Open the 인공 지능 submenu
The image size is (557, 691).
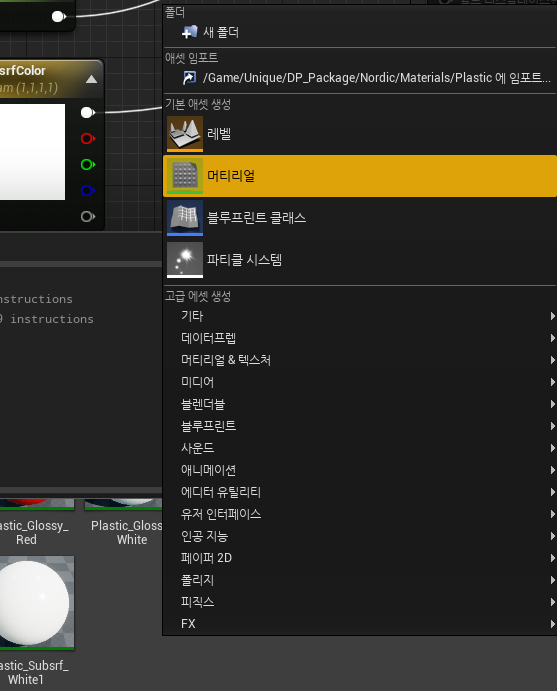[360, 536]
